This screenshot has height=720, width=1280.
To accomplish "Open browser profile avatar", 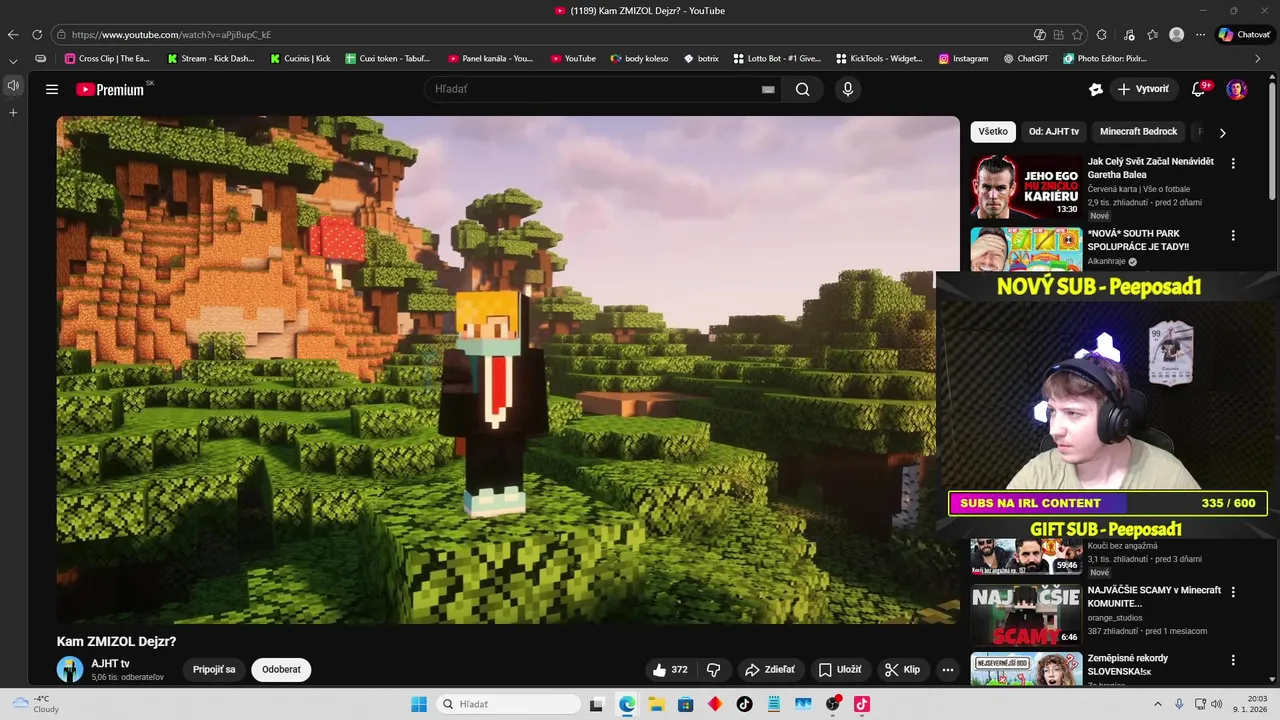I will coord(1177,34).
